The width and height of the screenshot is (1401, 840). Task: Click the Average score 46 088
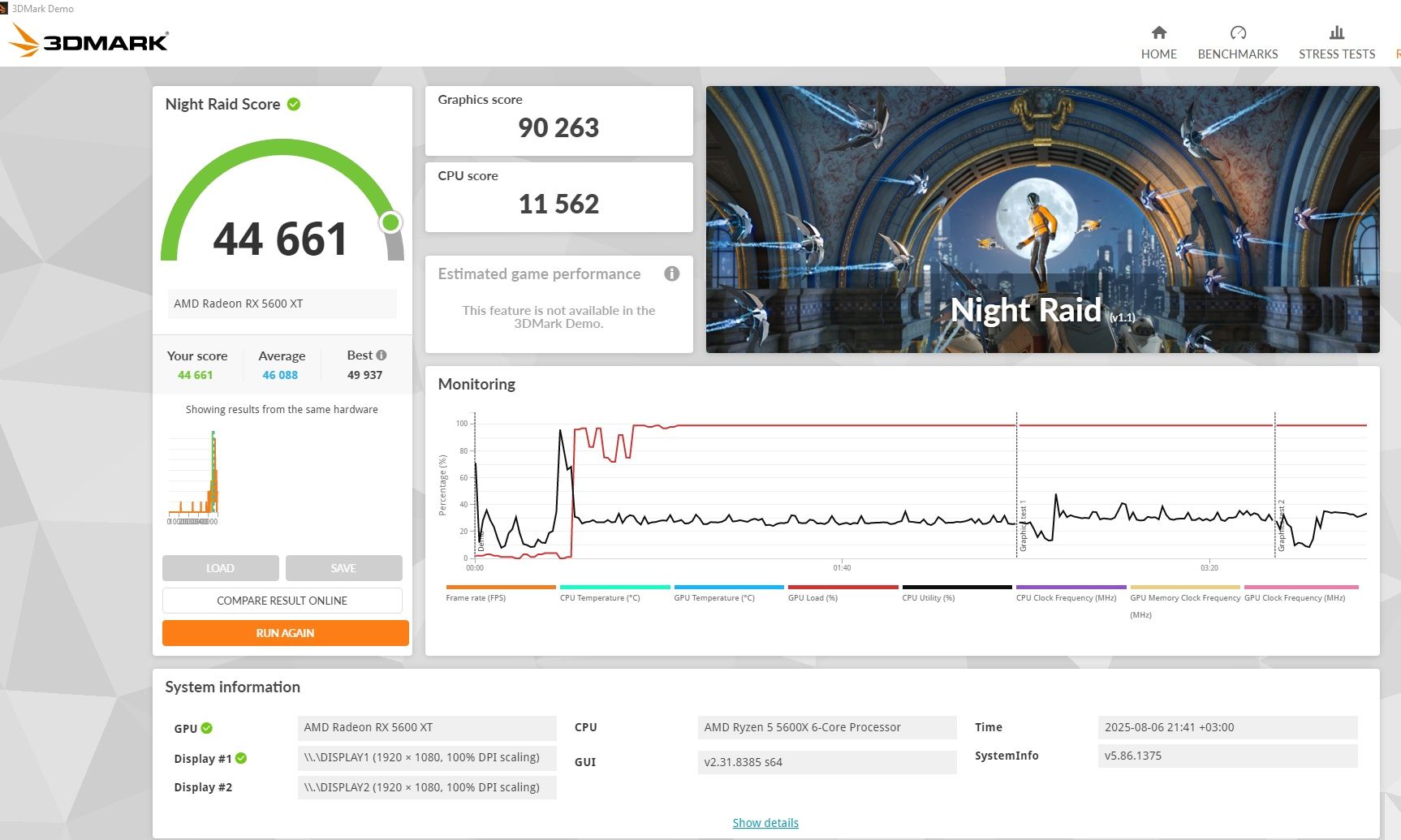280,375
